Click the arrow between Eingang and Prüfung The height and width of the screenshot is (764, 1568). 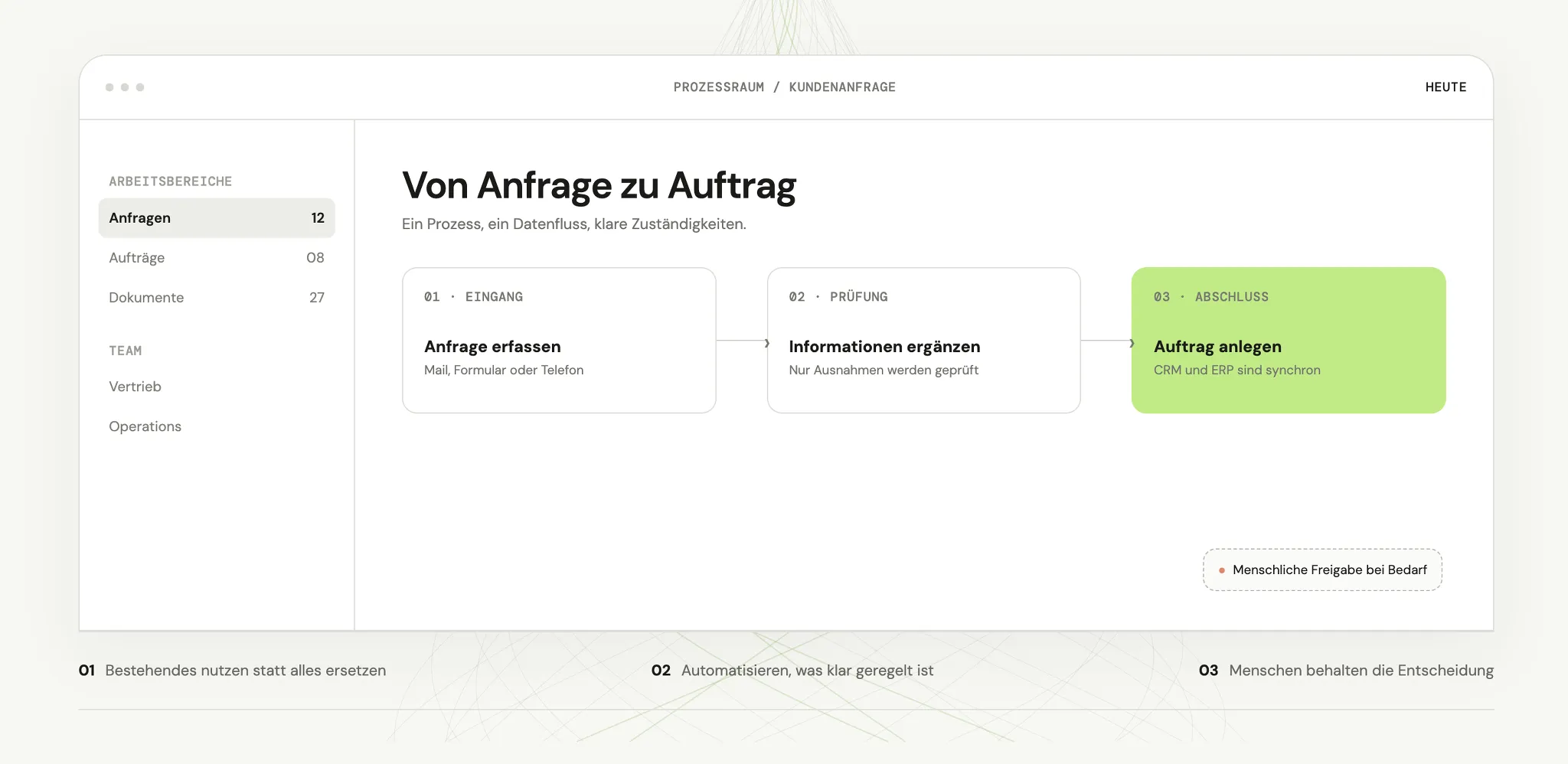(742, 341)
